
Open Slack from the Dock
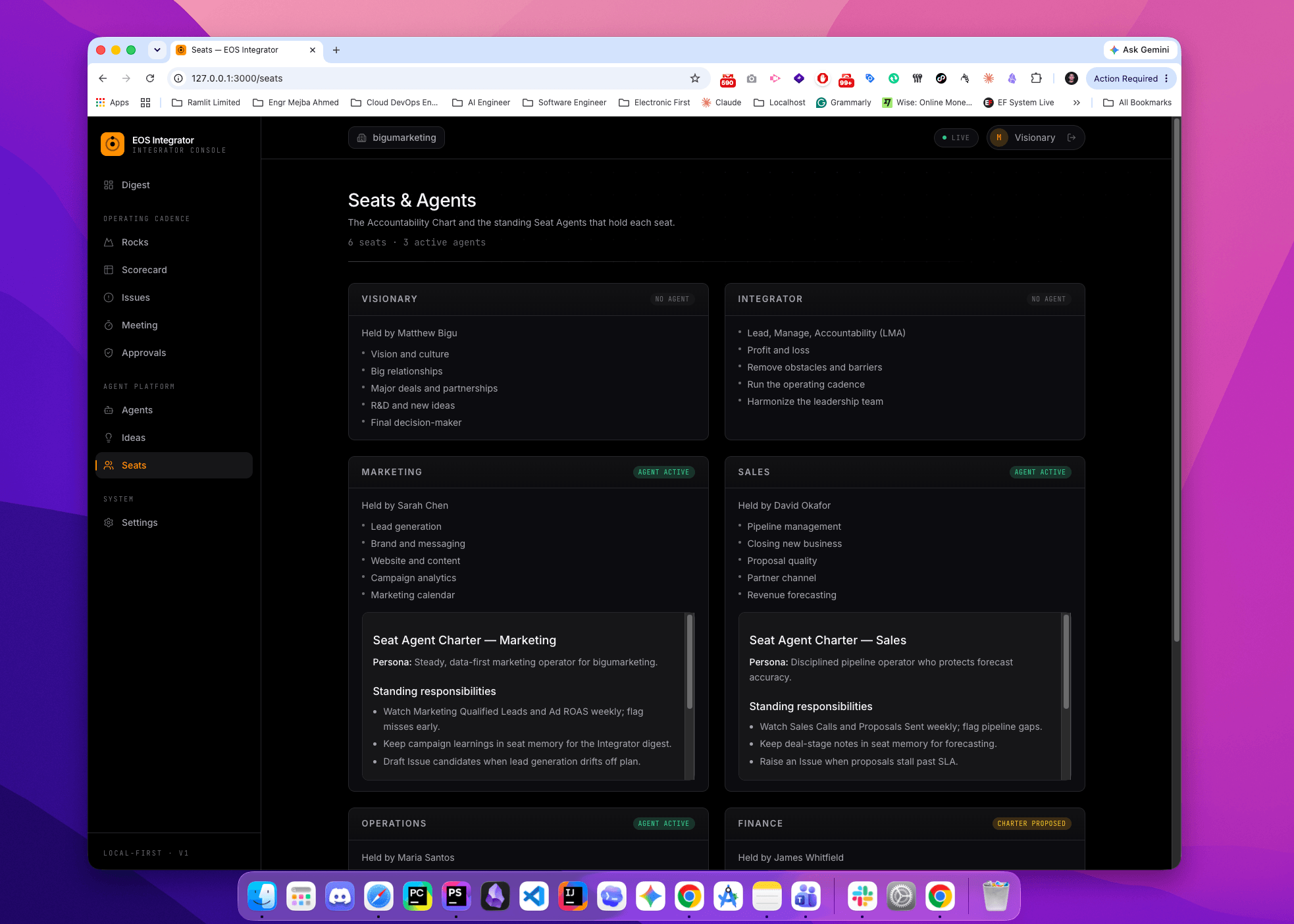coord(862,896)
